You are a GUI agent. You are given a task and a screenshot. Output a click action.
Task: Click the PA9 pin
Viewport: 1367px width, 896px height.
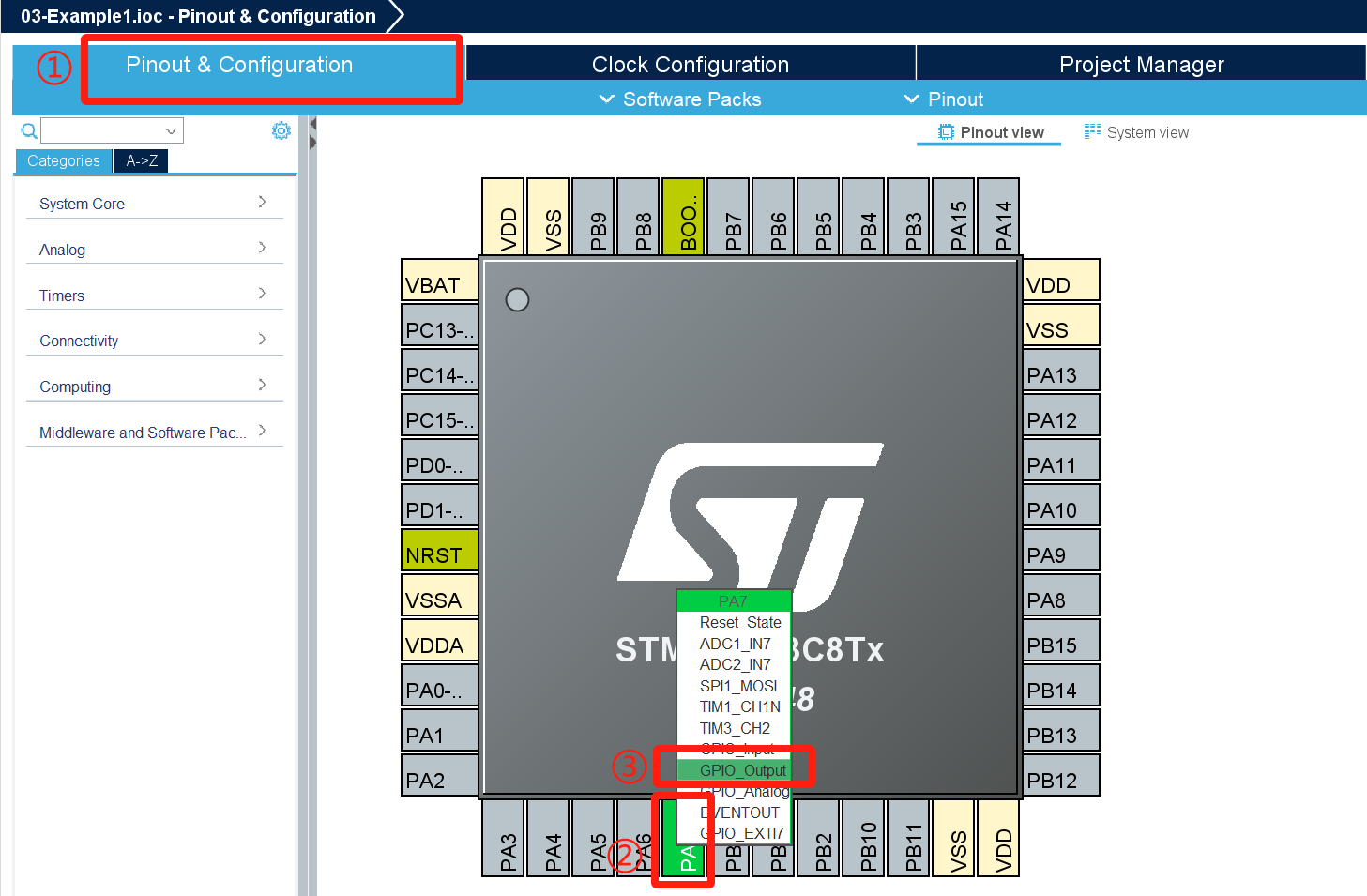click(x=1061, y=551)
